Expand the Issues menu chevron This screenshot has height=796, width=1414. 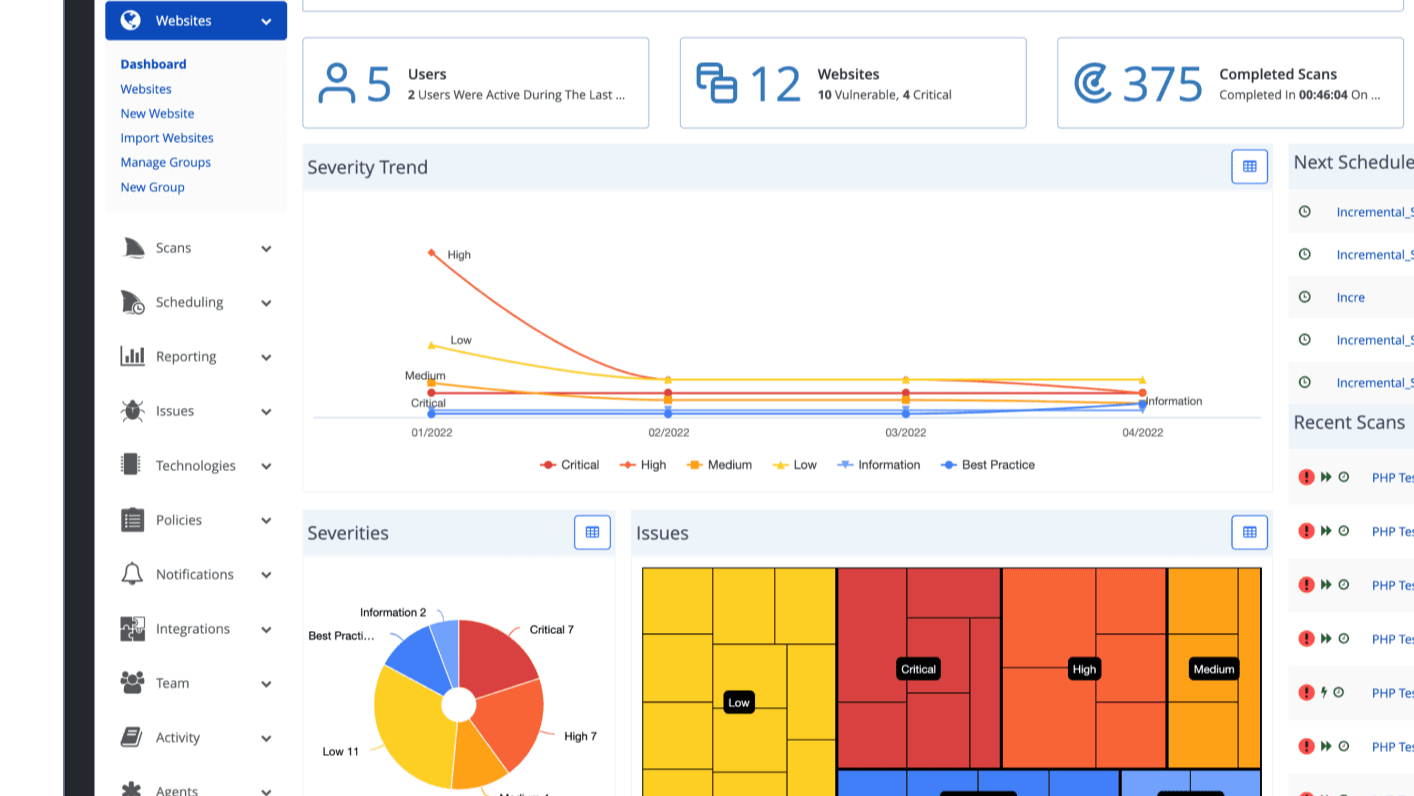266,412
